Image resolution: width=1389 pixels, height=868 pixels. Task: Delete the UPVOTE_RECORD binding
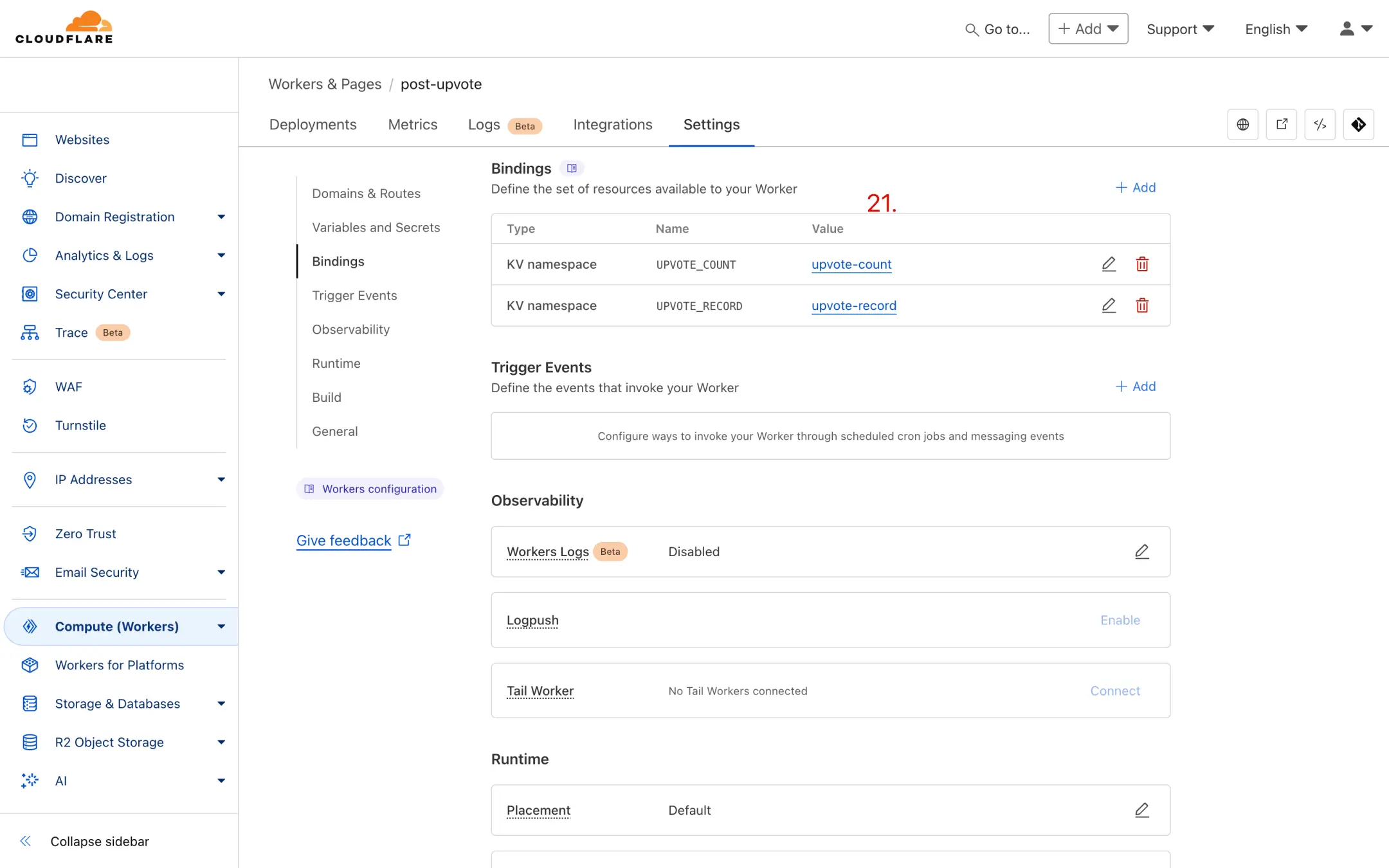click(1142, 305)
